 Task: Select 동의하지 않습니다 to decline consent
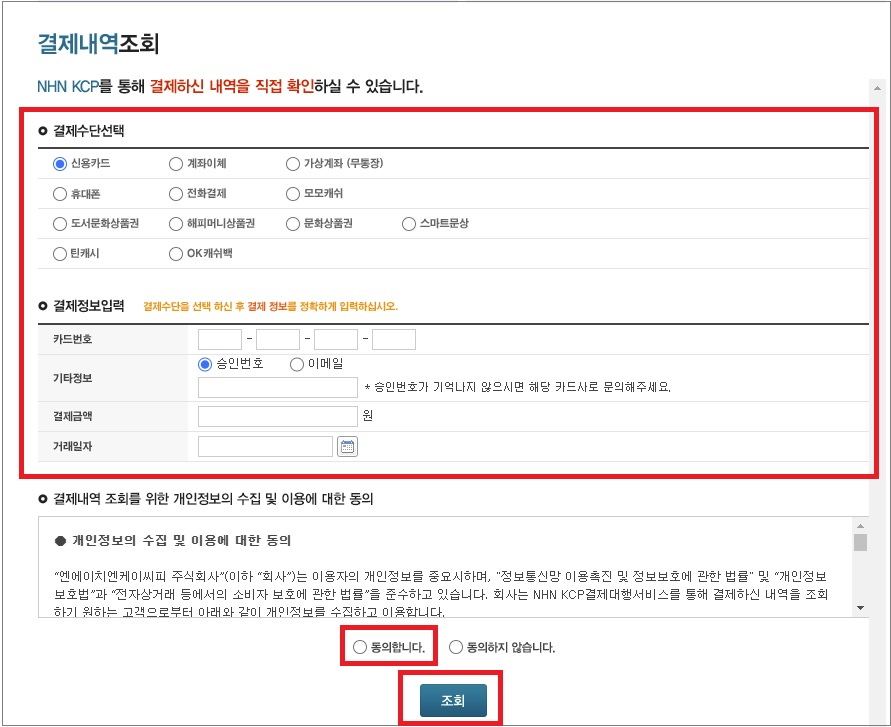(x=455, y=647)
